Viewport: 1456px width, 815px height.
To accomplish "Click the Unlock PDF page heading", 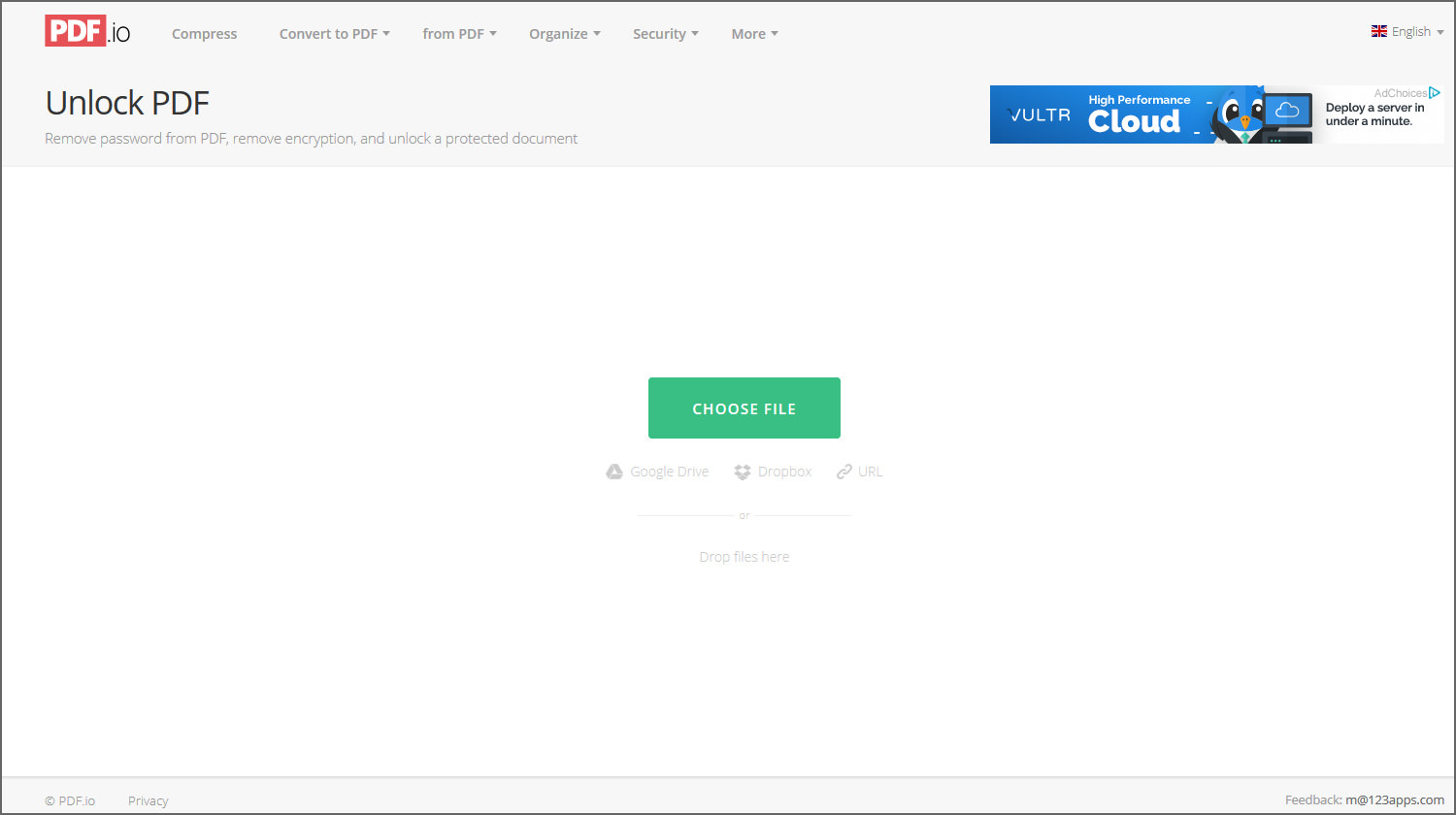I will pyautogui.click(x=126, y=102).
